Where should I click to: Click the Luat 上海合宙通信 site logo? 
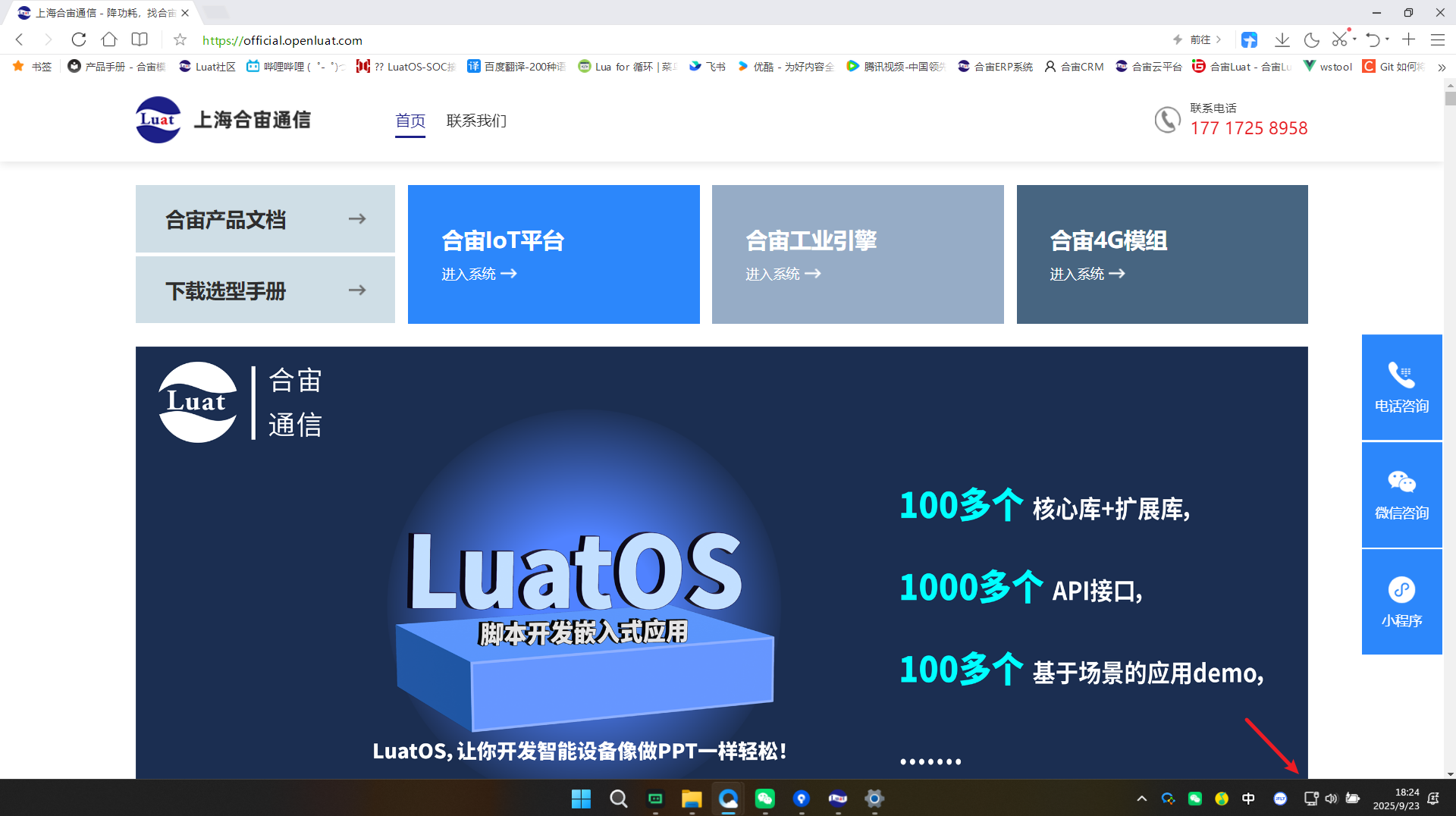pos(223,120)
